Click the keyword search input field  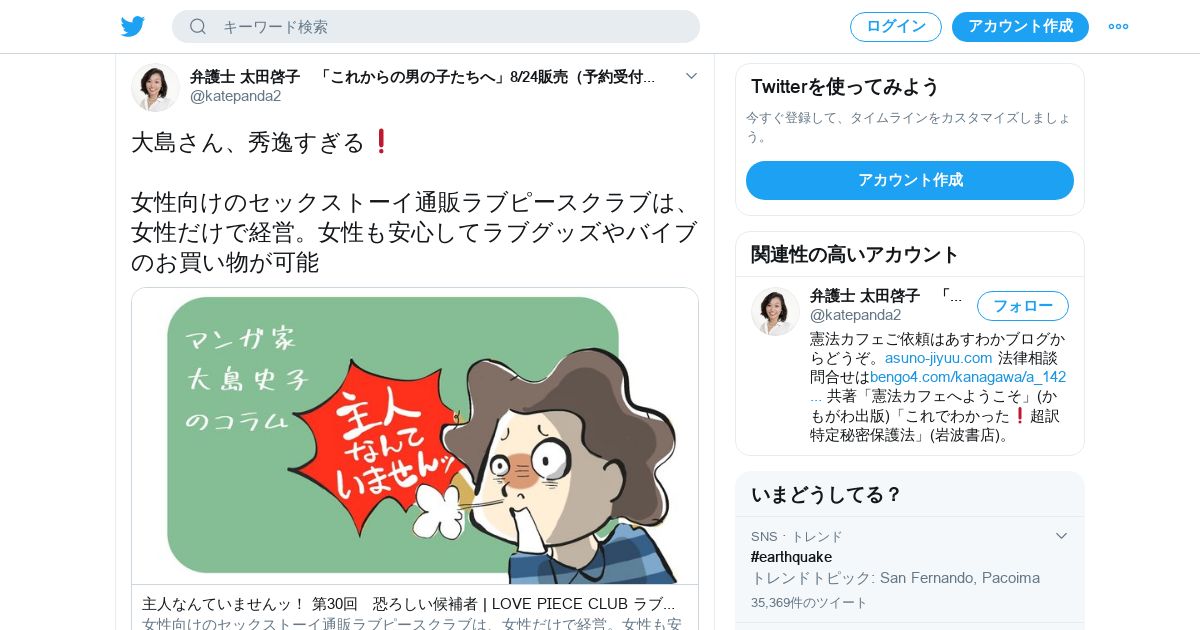click(436, 26)
